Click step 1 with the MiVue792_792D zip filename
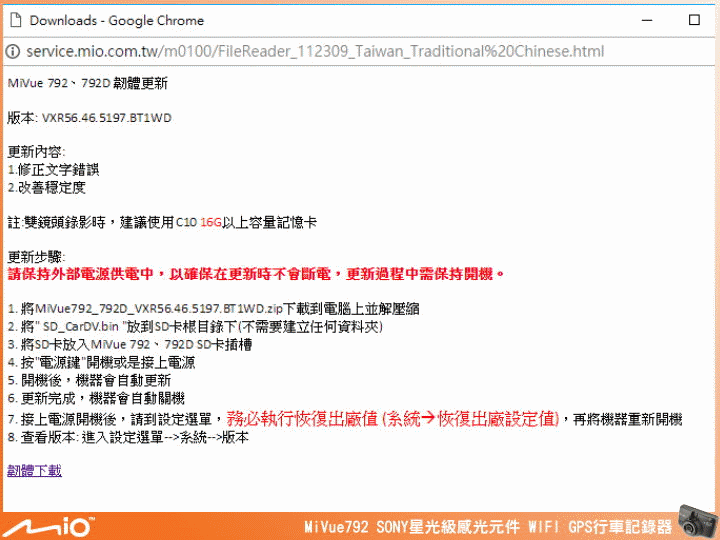Image resolution: width=720 pixels, height=540 pixels. (214, 309)
